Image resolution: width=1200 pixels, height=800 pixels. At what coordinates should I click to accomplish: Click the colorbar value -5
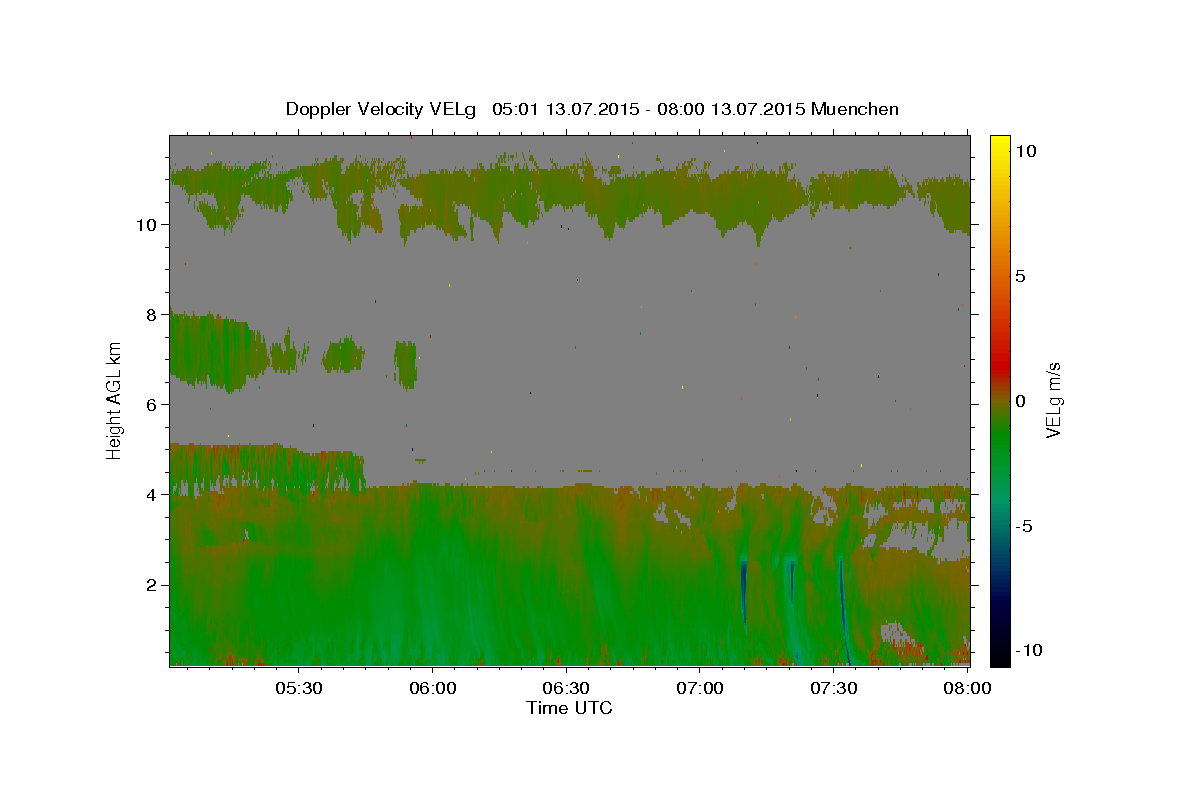coord(1025,526)
